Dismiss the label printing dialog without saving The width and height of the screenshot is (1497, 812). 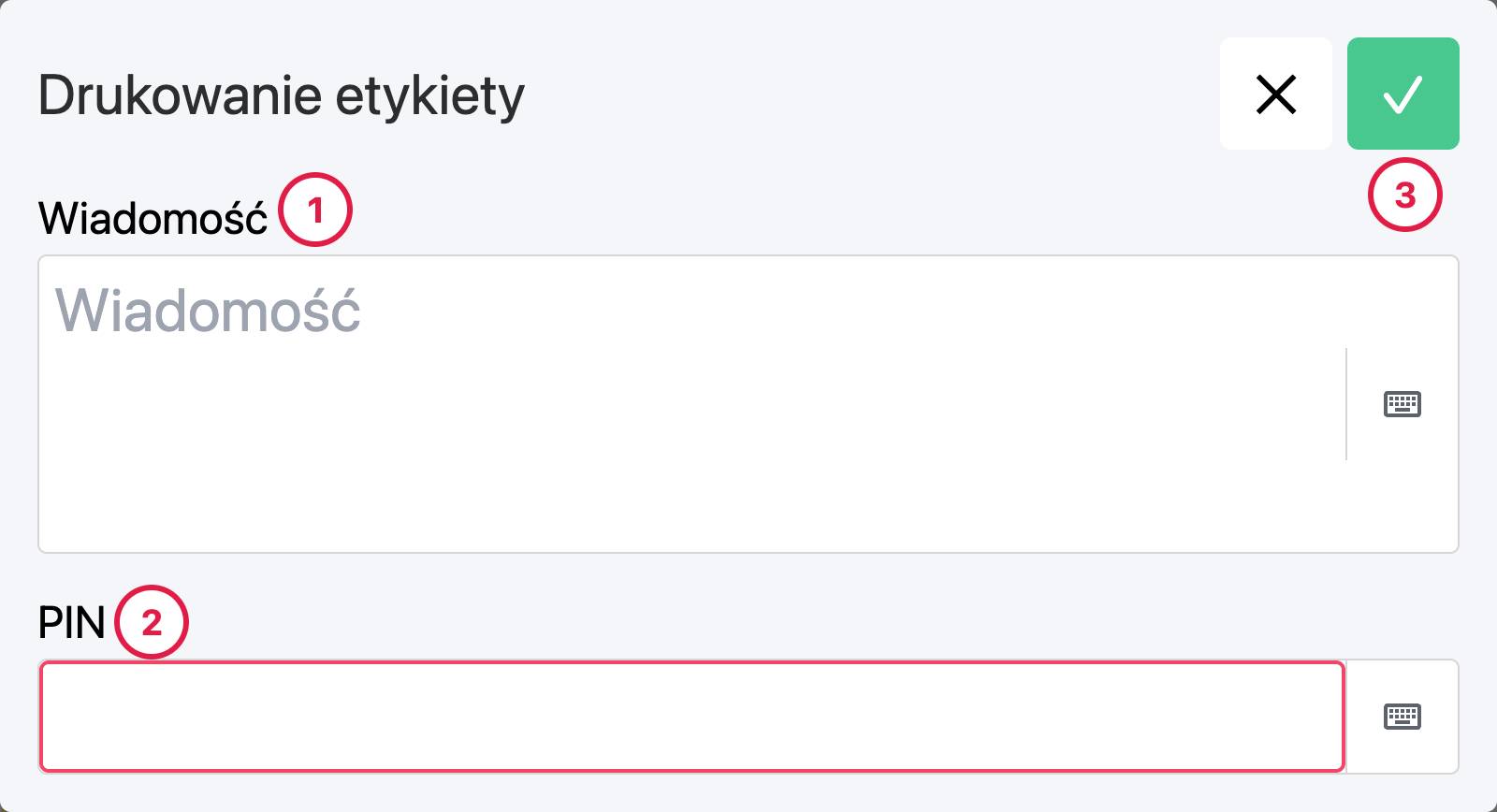point(1275,94)
